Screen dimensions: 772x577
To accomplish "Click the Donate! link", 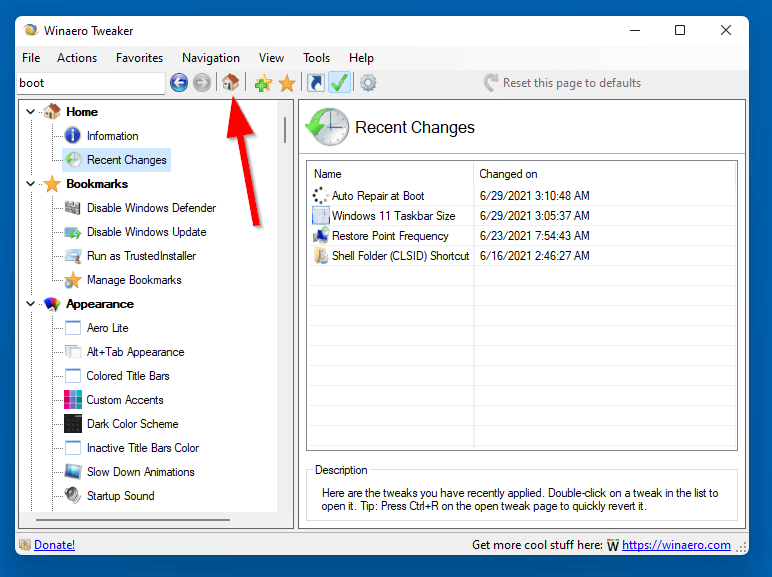I will (54, 545).
